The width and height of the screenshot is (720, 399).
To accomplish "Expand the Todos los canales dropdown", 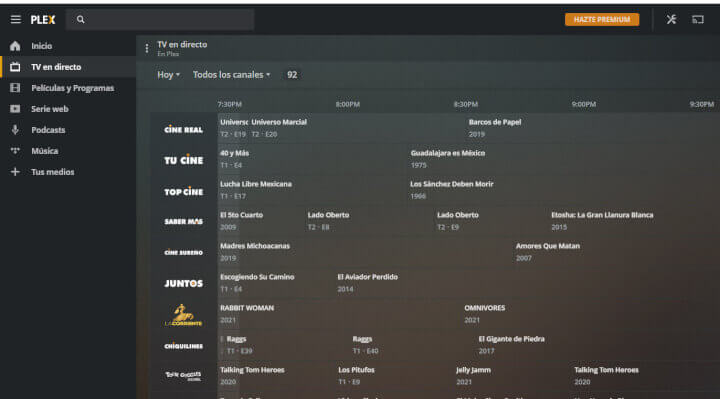I will pos(231,74).
